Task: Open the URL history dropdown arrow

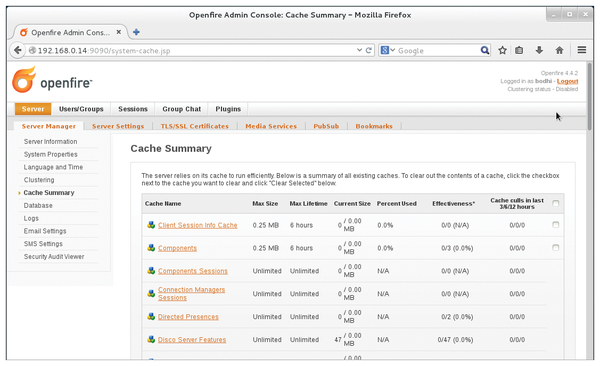Action: [359, 50]
